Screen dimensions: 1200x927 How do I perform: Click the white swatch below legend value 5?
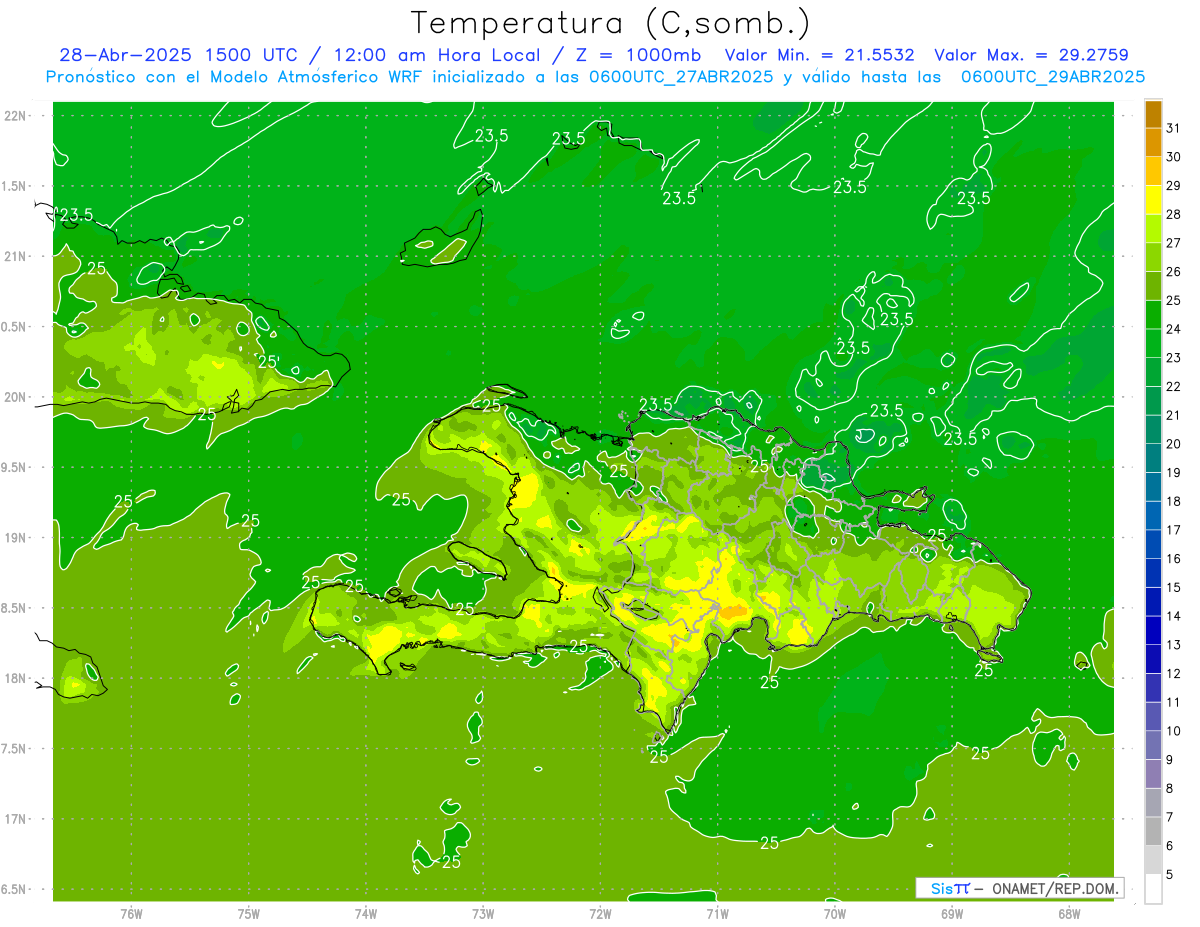(x=1153, y=888)
